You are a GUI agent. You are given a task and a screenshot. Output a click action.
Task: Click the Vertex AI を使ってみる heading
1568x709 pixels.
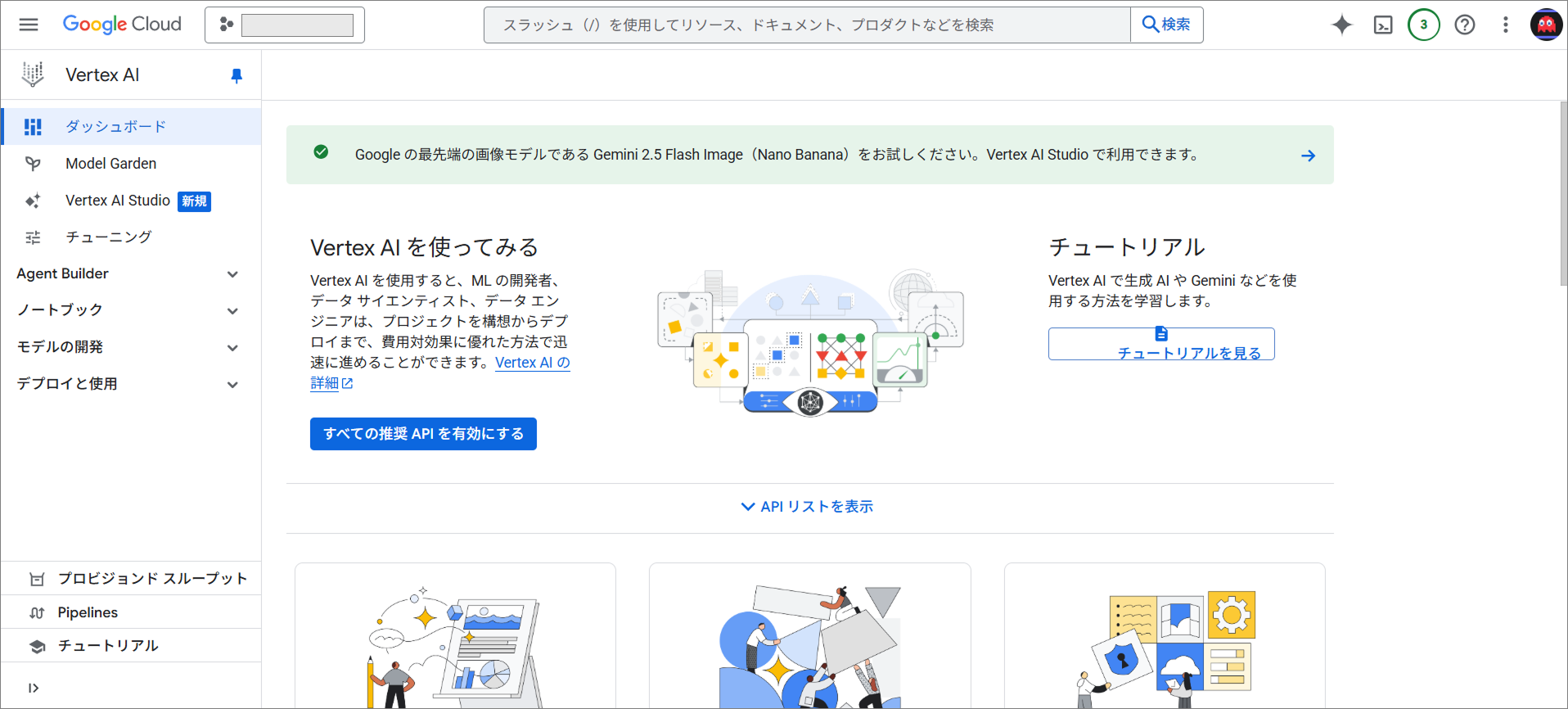coord(424,247)
